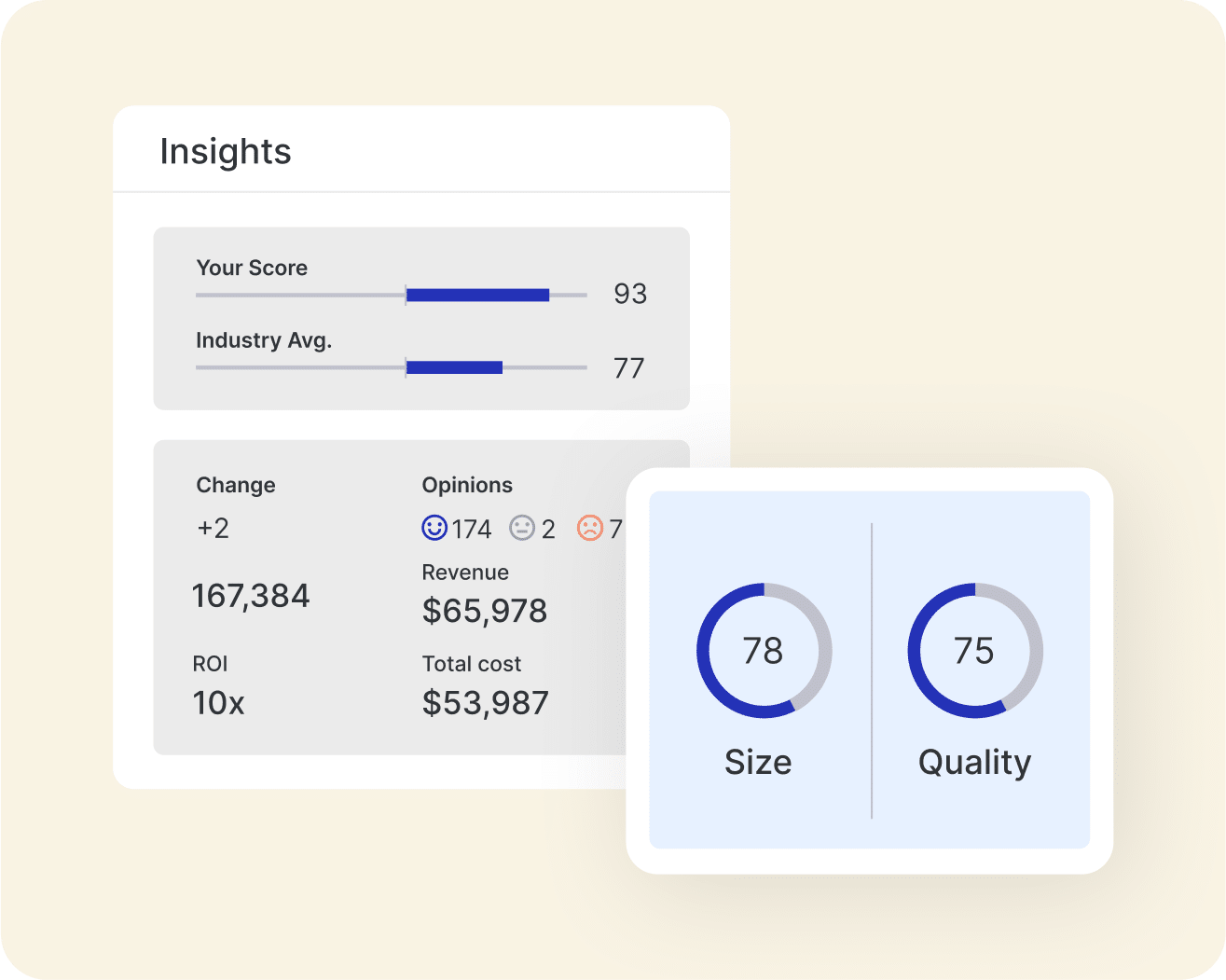Click the Your Score blue bar
Screen dimensions: 1226x980
477,296
